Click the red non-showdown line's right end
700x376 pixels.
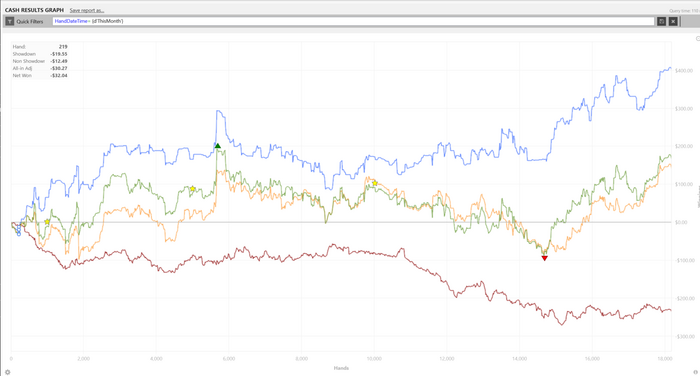pos(670,310)
